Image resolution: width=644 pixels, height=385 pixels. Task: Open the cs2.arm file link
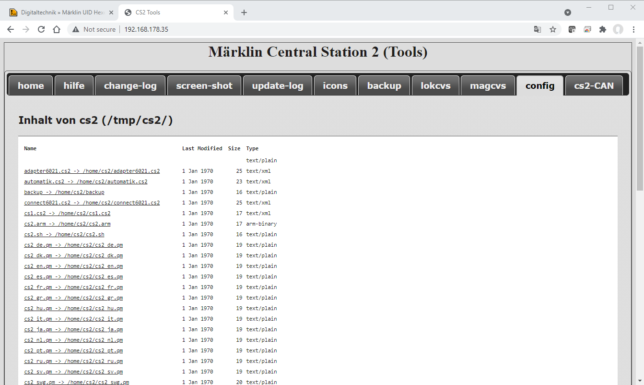tap(67, 224)
